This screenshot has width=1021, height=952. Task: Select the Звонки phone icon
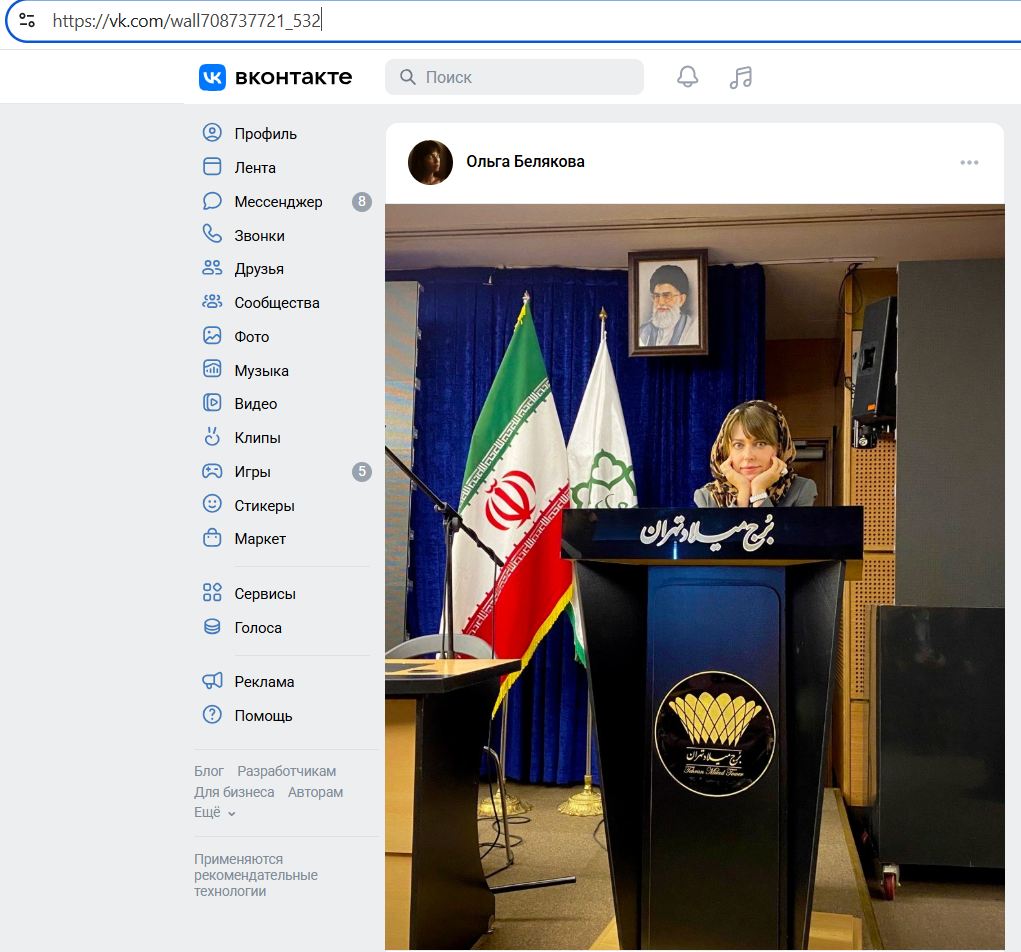click(211, 235)
